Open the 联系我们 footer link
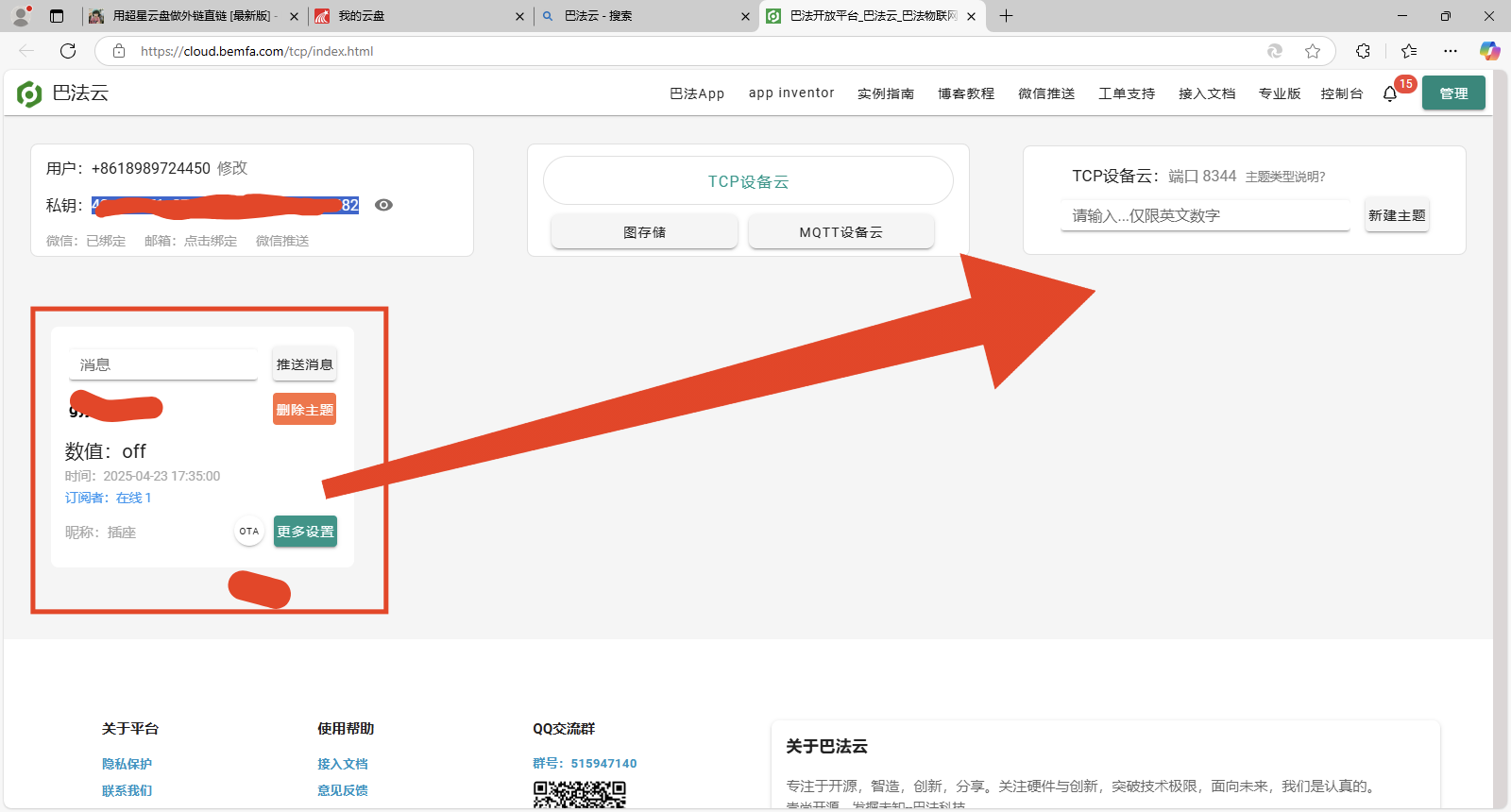 (127, 790)
